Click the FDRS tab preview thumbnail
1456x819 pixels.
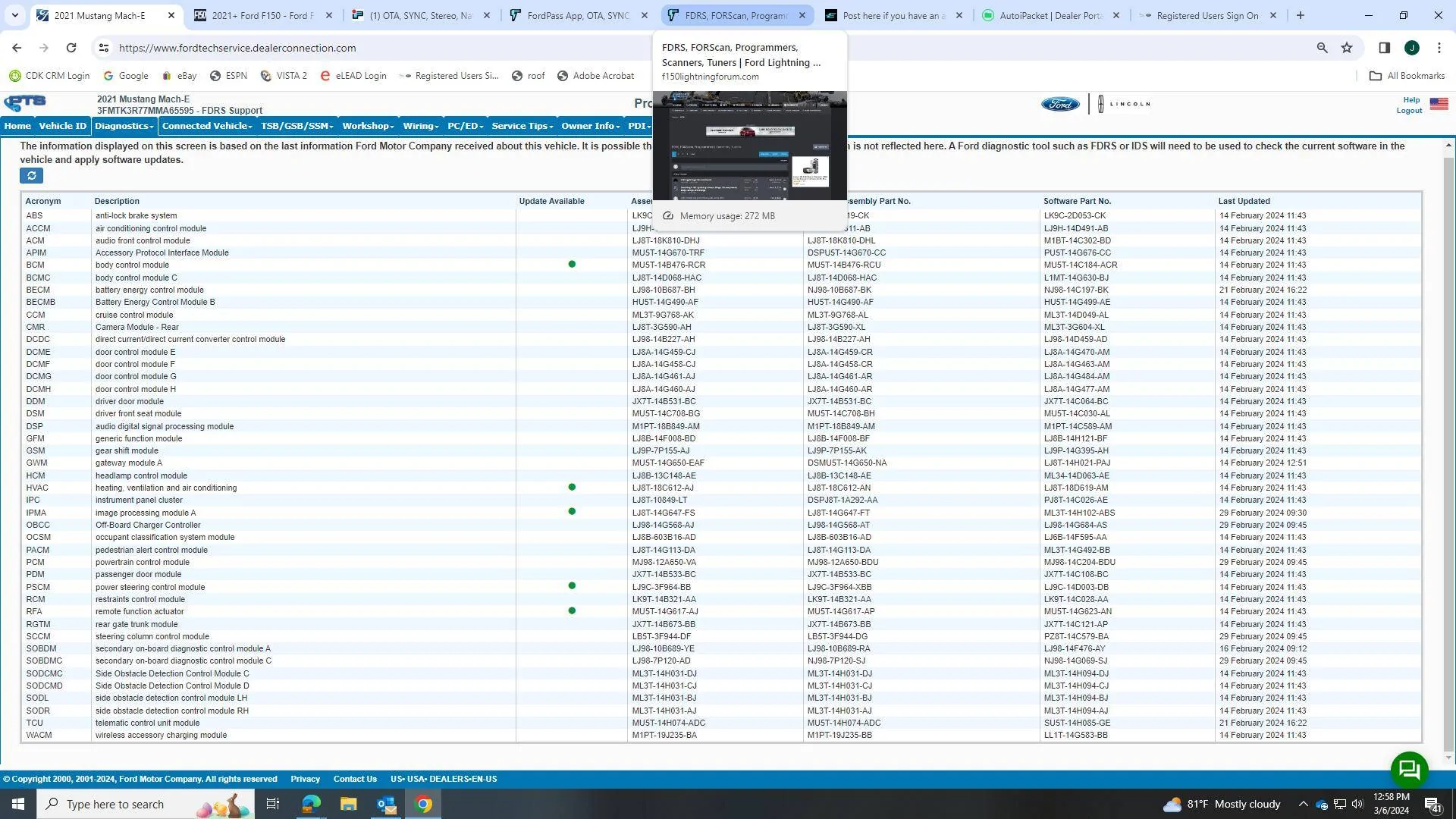pos(749,146)
